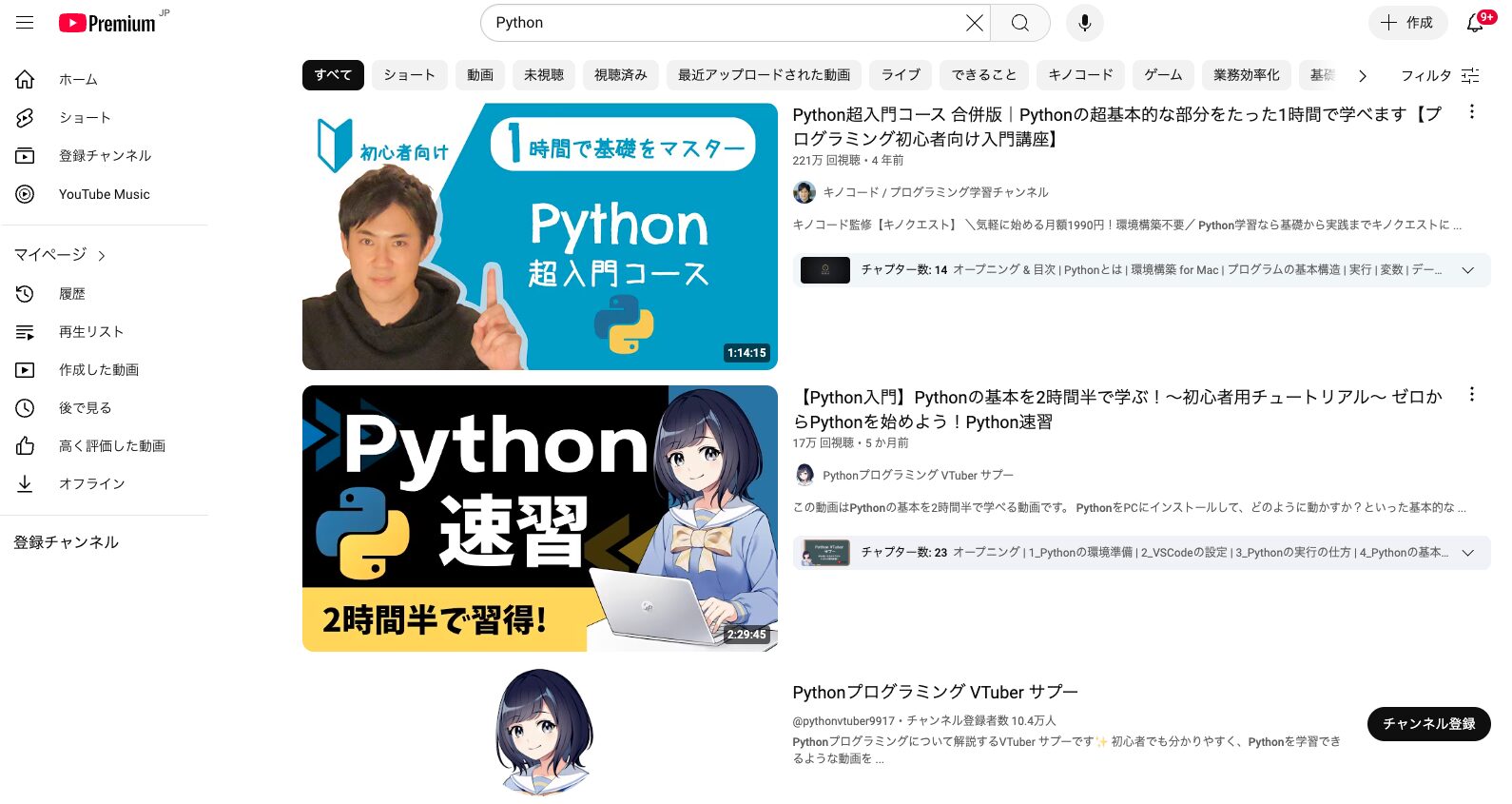This screenshot has width=1512, height=804.
Task: Click the キノコード channel avatar
Action: (x=804, y=192)
